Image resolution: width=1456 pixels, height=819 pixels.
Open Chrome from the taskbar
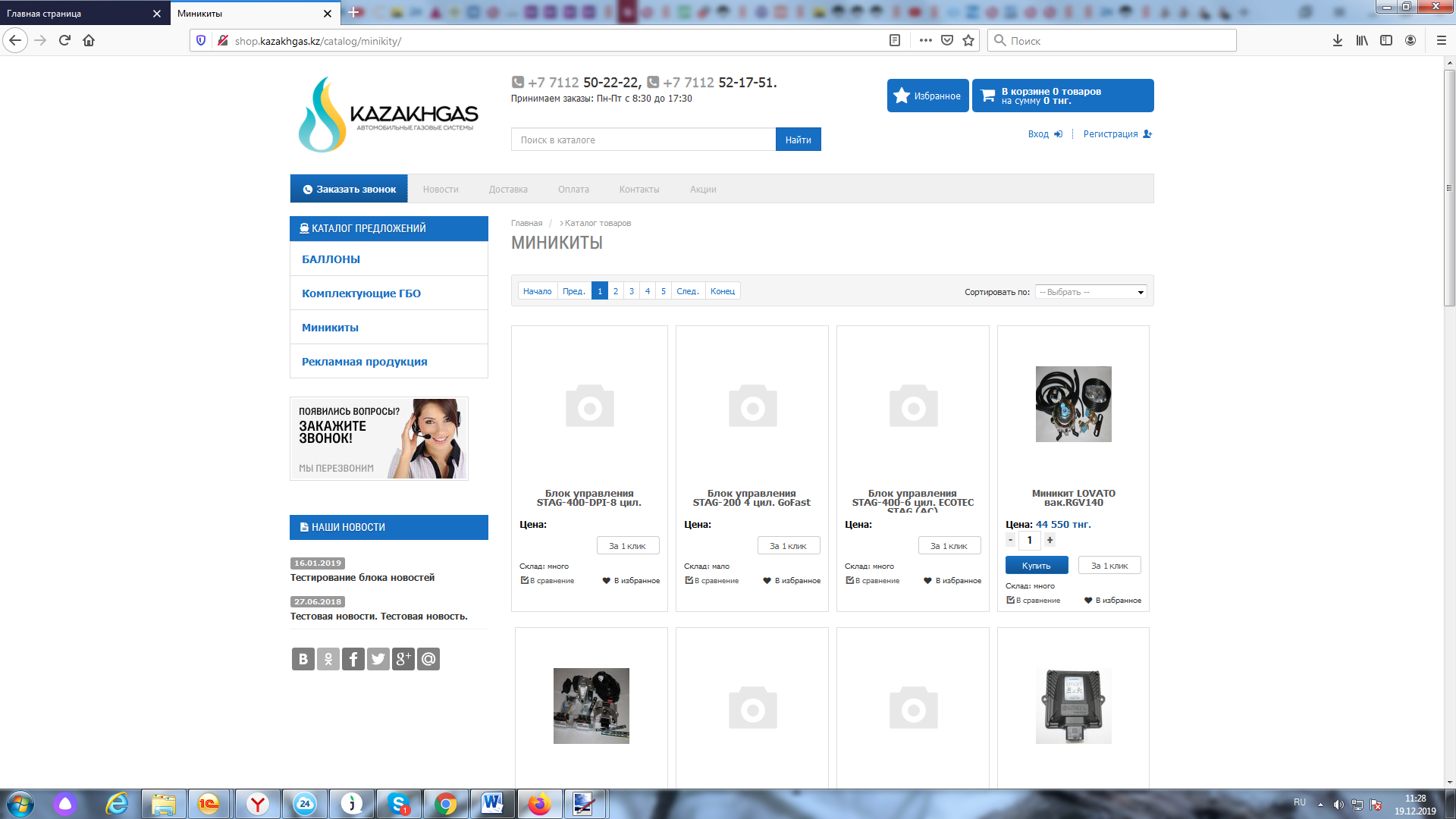(446, 804)
